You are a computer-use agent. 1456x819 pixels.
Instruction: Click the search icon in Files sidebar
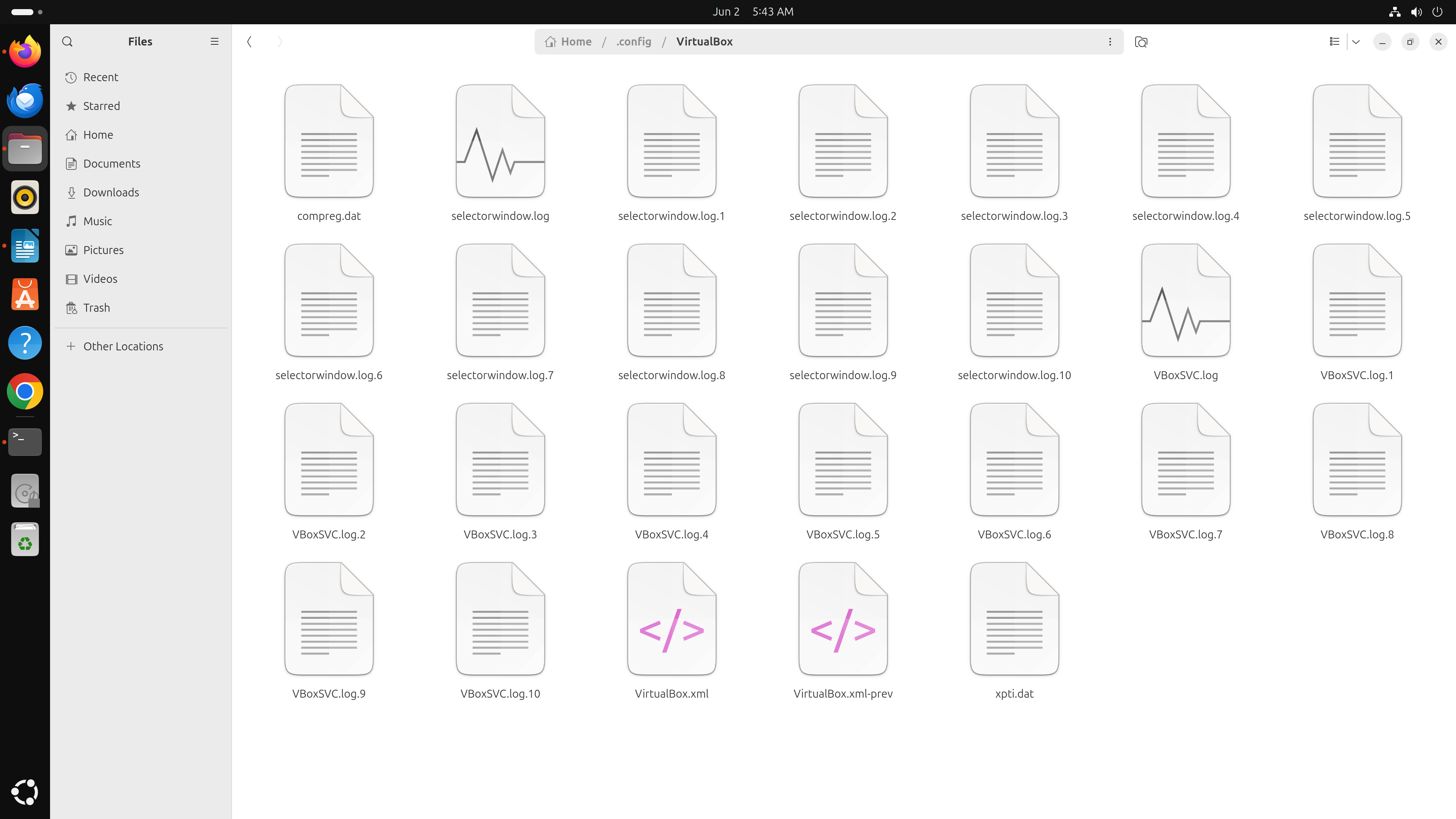pos(67,41)
